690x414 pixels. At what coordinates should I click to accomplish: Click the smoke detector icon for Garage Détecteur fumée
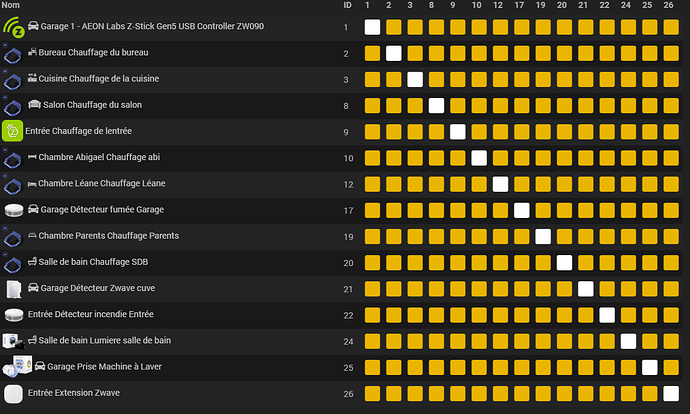pyautogui.click(x=13, y=209)
